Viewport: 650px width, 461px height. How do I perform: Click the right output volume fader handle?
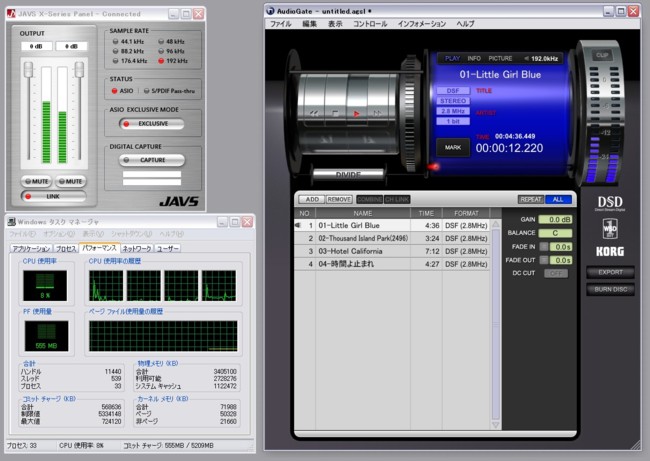pos(79,69)
